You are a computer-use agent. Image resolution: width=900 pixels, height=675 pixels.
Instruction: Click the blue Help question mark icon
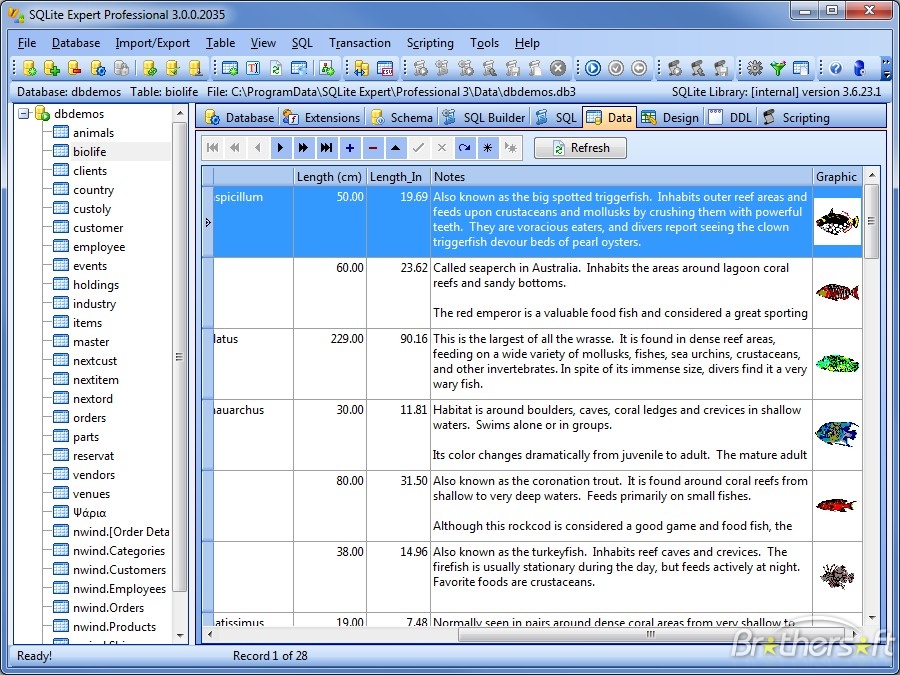click(835, 68)
